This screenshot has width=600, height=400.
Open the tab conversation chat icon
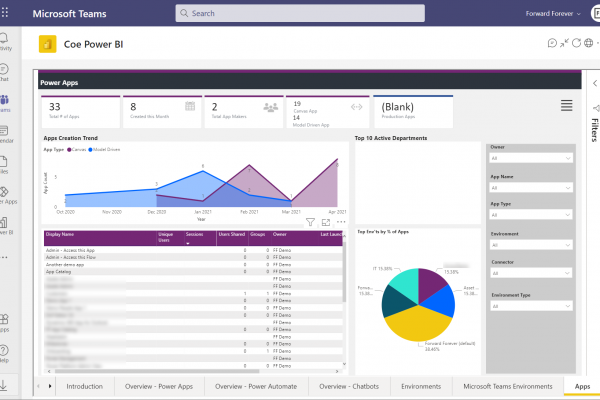pos(552,43)
